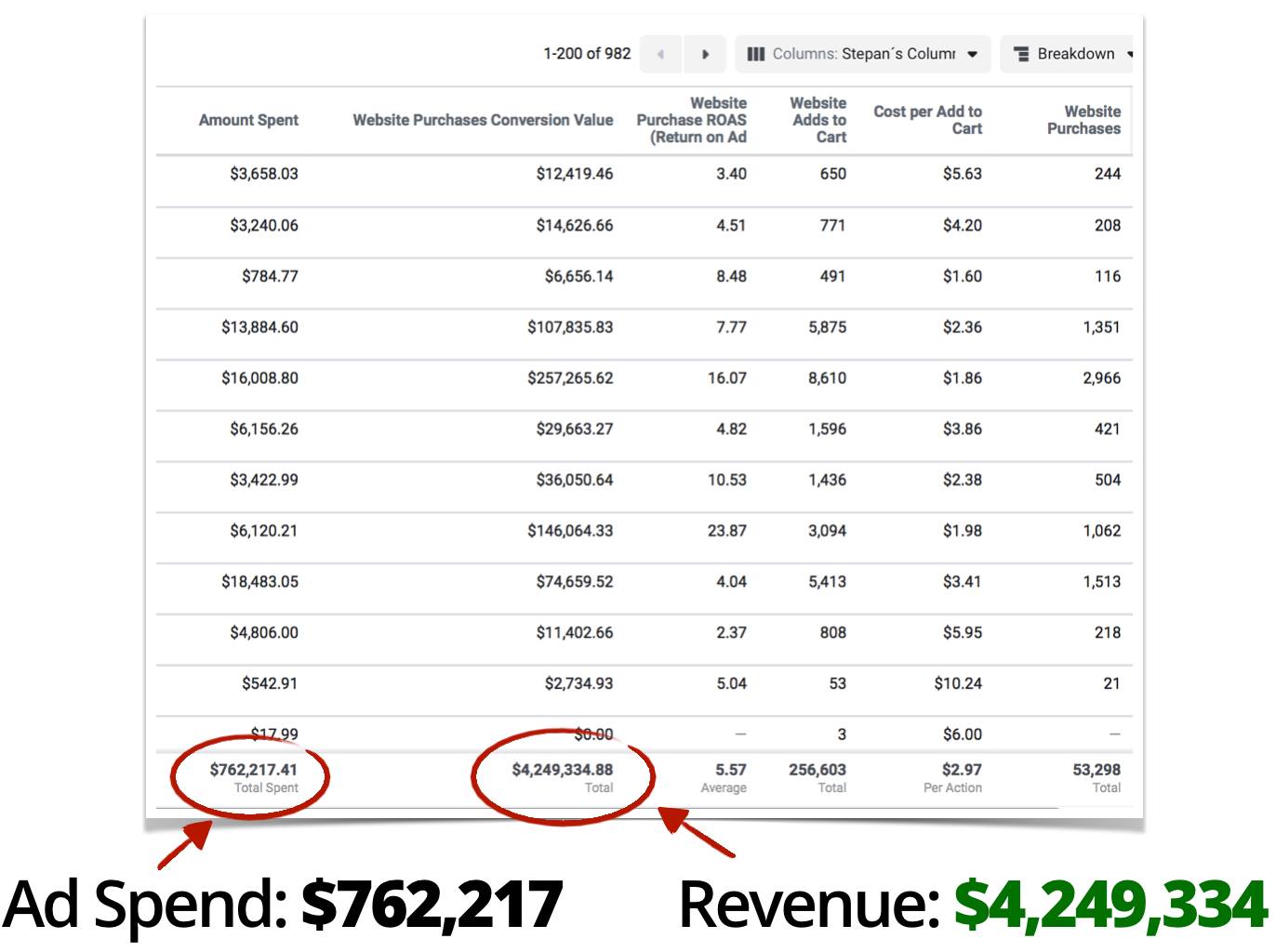Click the 1-200 of 982 pagination text

pyautogui.click(x=587, y=54)
